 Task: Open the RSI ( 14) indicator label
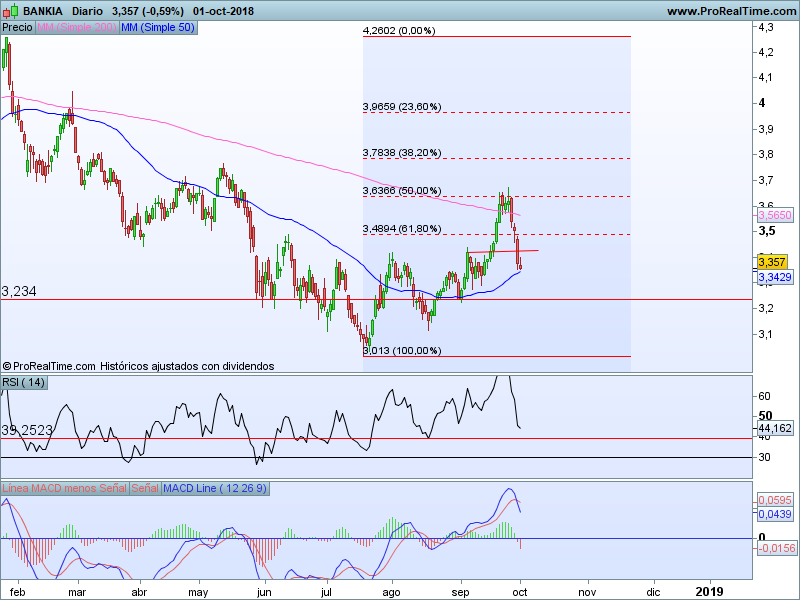pos(23,382)
